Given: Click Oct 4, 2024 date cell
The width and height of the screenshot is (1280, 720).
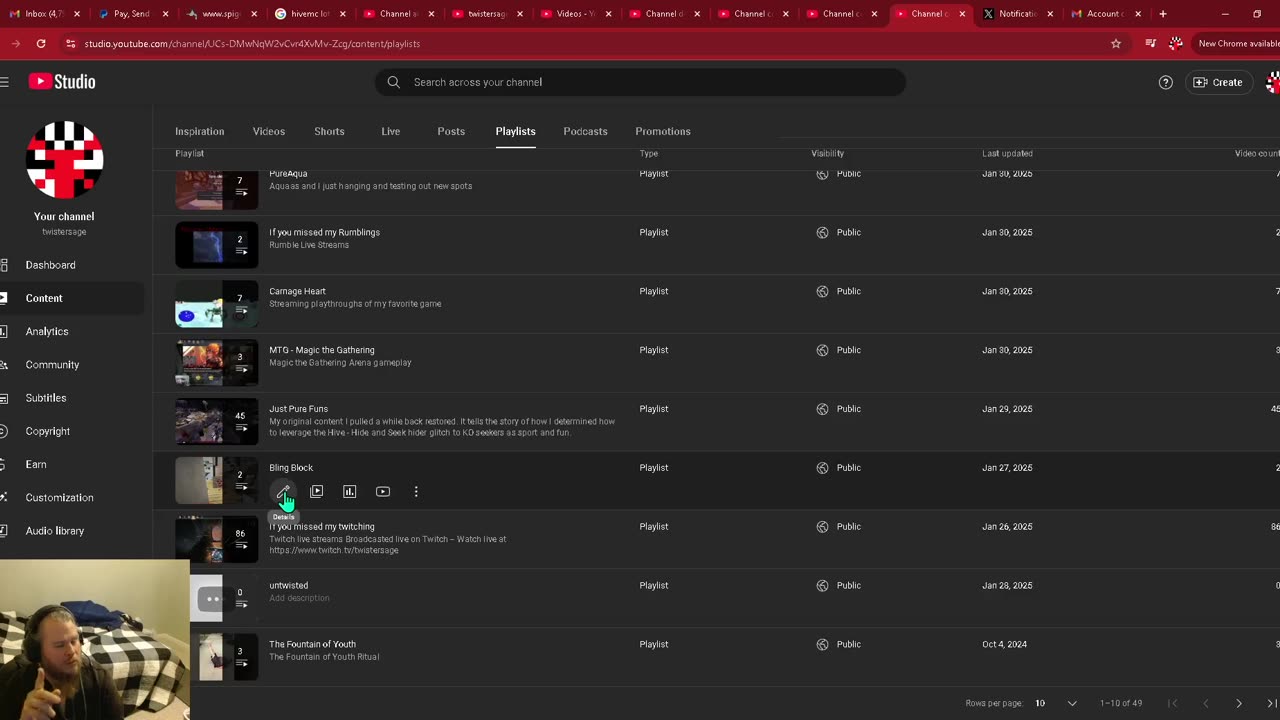Looking at the screenshot, I should tap(1004, 644).
